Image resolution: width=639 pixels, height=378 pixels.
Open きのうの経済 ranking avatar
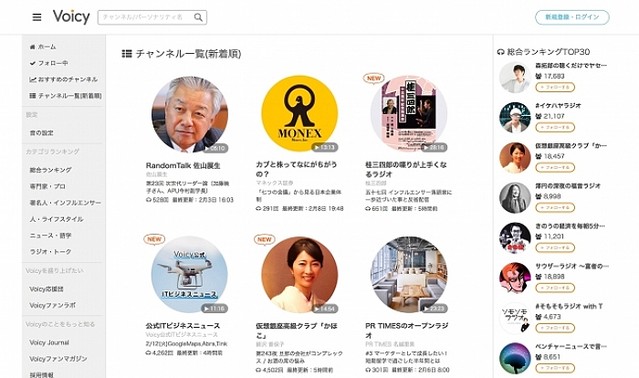pos(515,238)
